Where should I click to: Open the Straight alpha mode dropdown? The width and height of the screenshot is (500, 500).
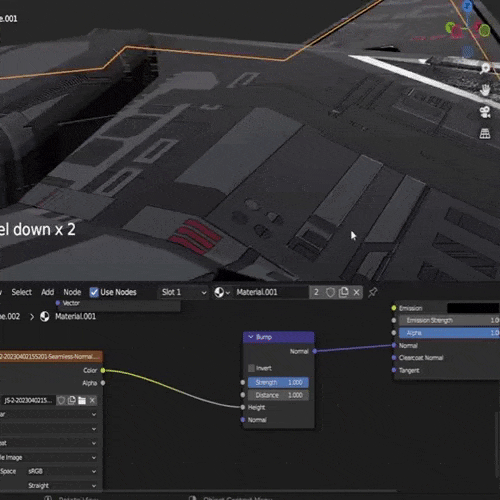click(x=62, y=485)
